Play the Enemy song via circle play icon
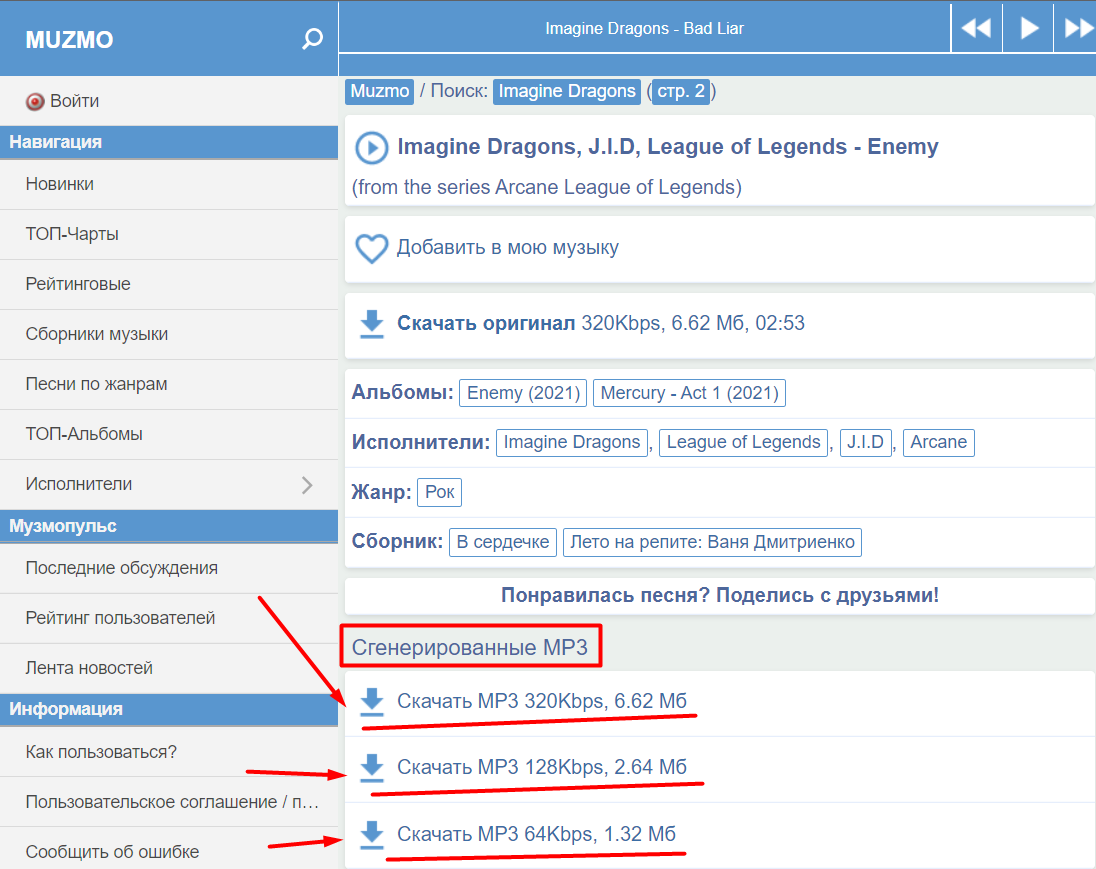The width and height of the screenshot is (1096, 869). click(371, 148)
